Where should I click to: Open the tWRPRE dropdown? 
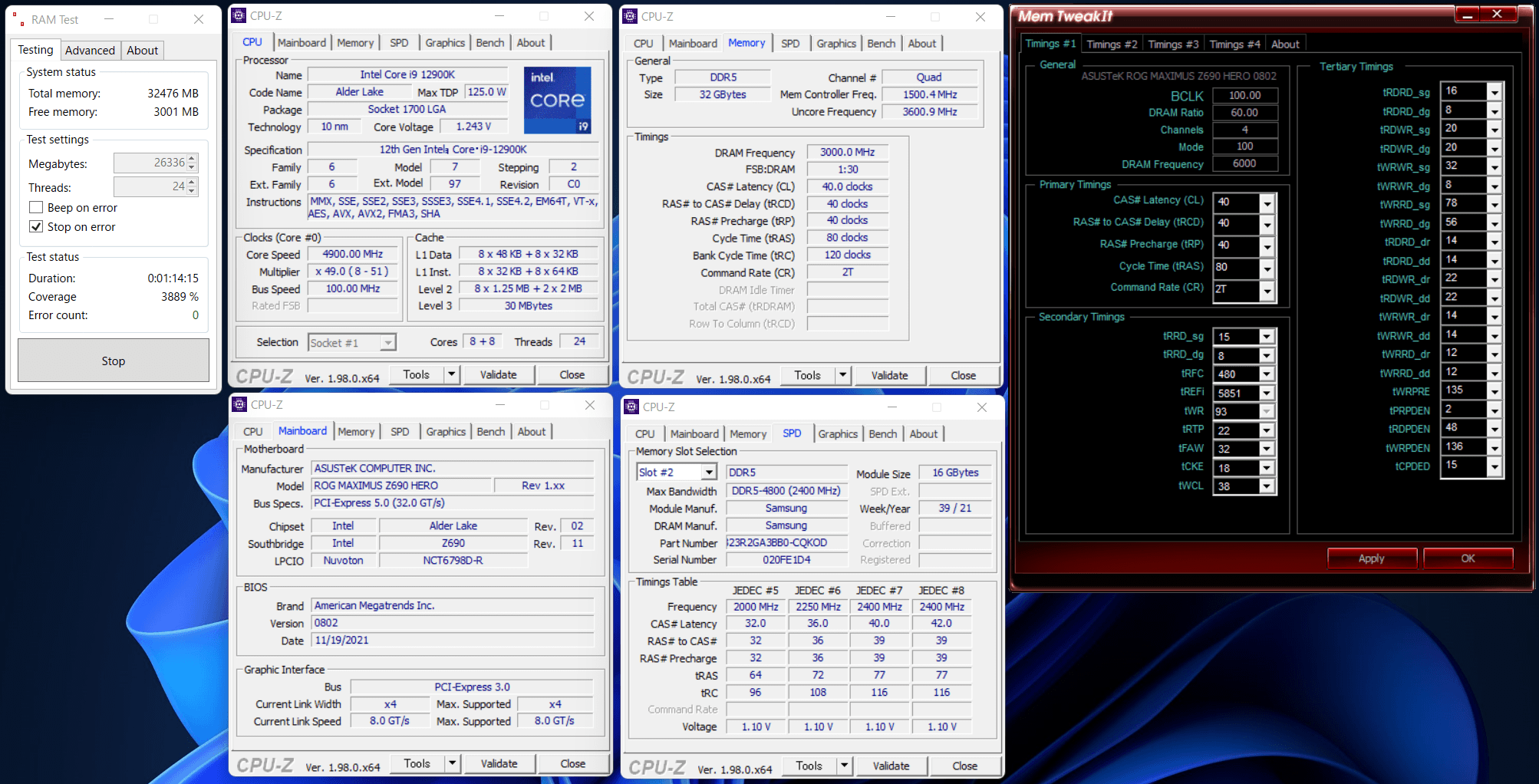(x=1495, y=392)
